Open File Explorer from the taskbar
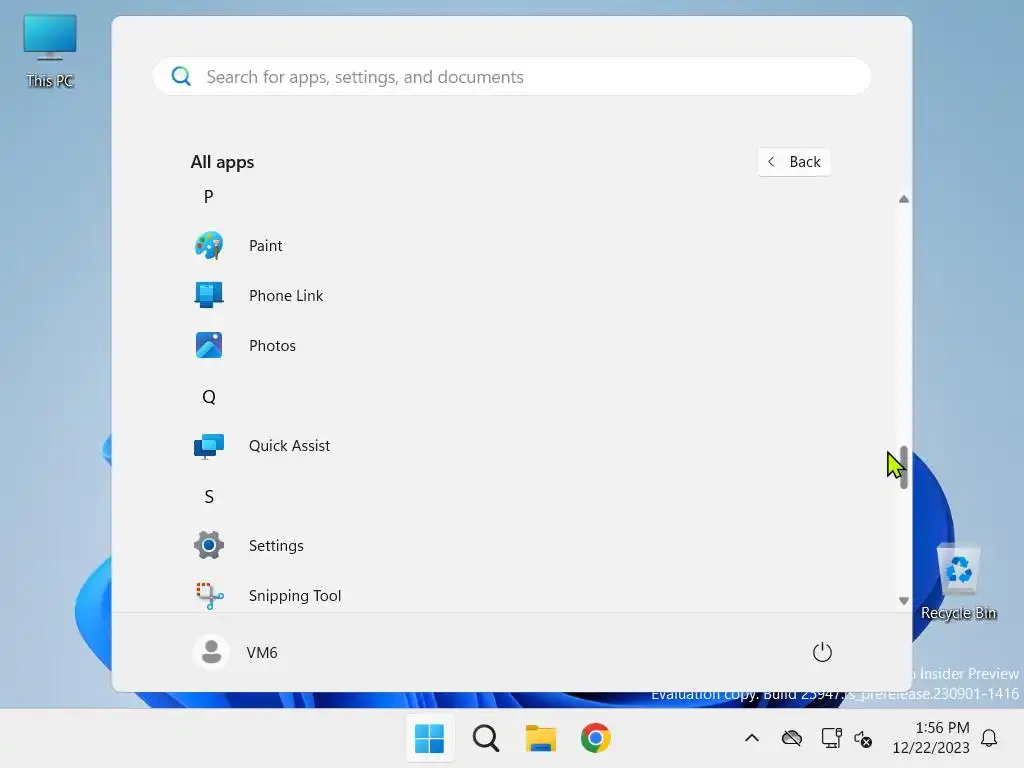Screen dimensions: 1024x768 tap(541, 738)
